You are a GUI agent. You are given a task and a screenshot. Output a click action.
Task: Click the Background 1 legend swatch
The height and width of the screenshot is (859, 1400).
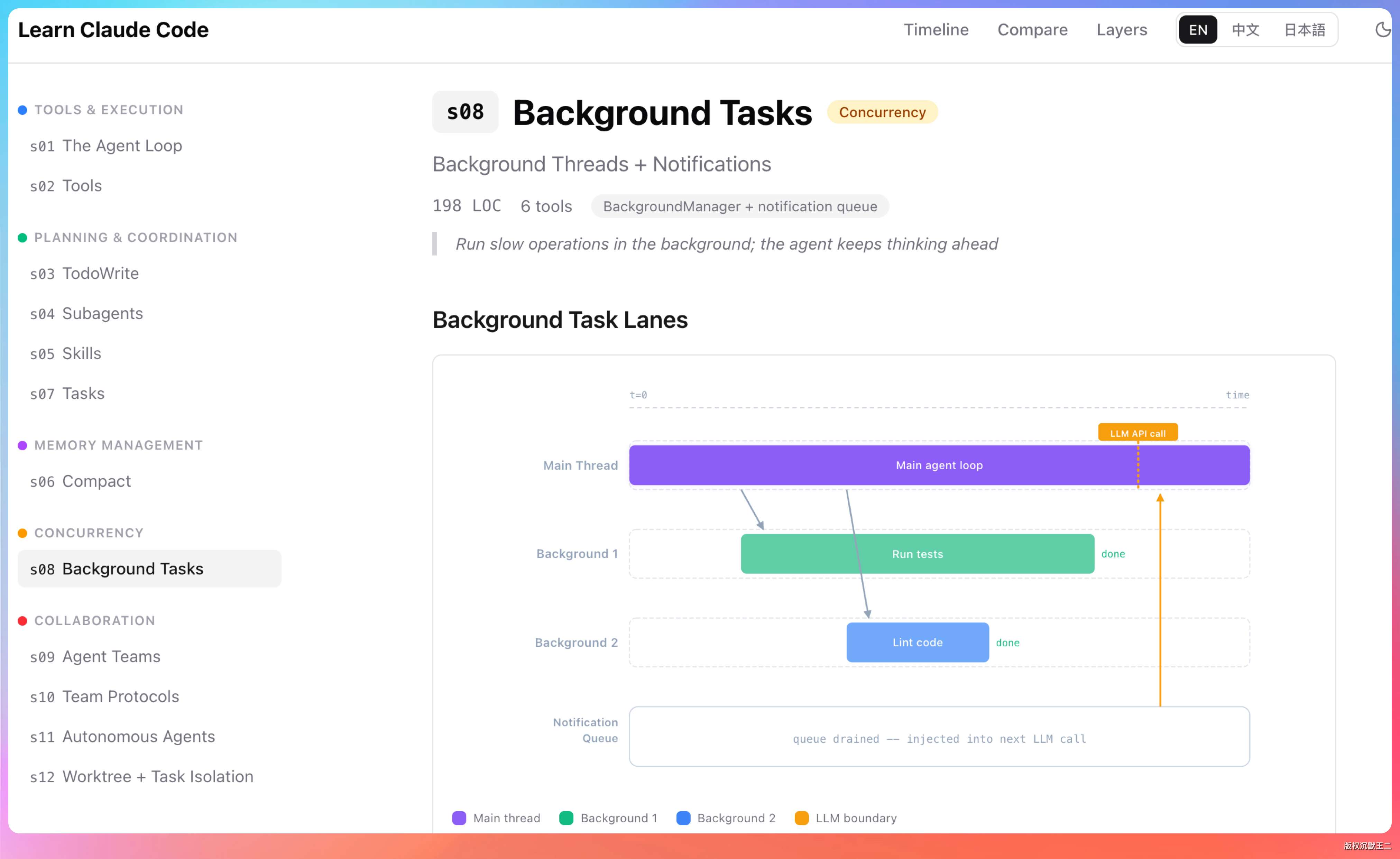(566, 818)
